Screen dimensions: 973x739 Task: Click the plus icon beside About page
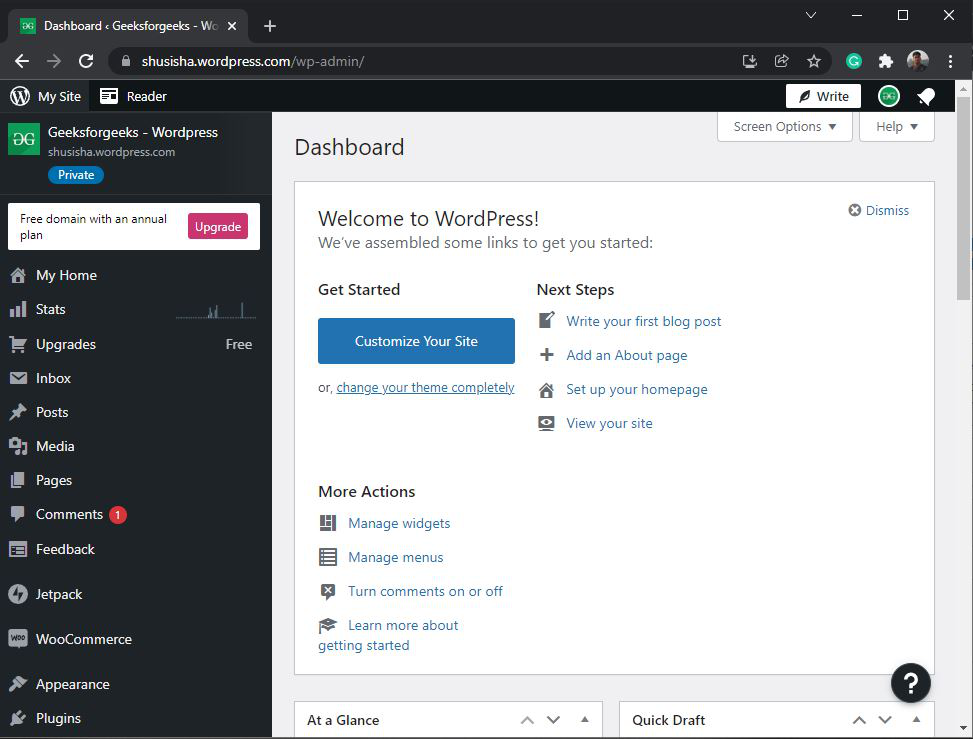pyautogui.click(x=546, y=355)
